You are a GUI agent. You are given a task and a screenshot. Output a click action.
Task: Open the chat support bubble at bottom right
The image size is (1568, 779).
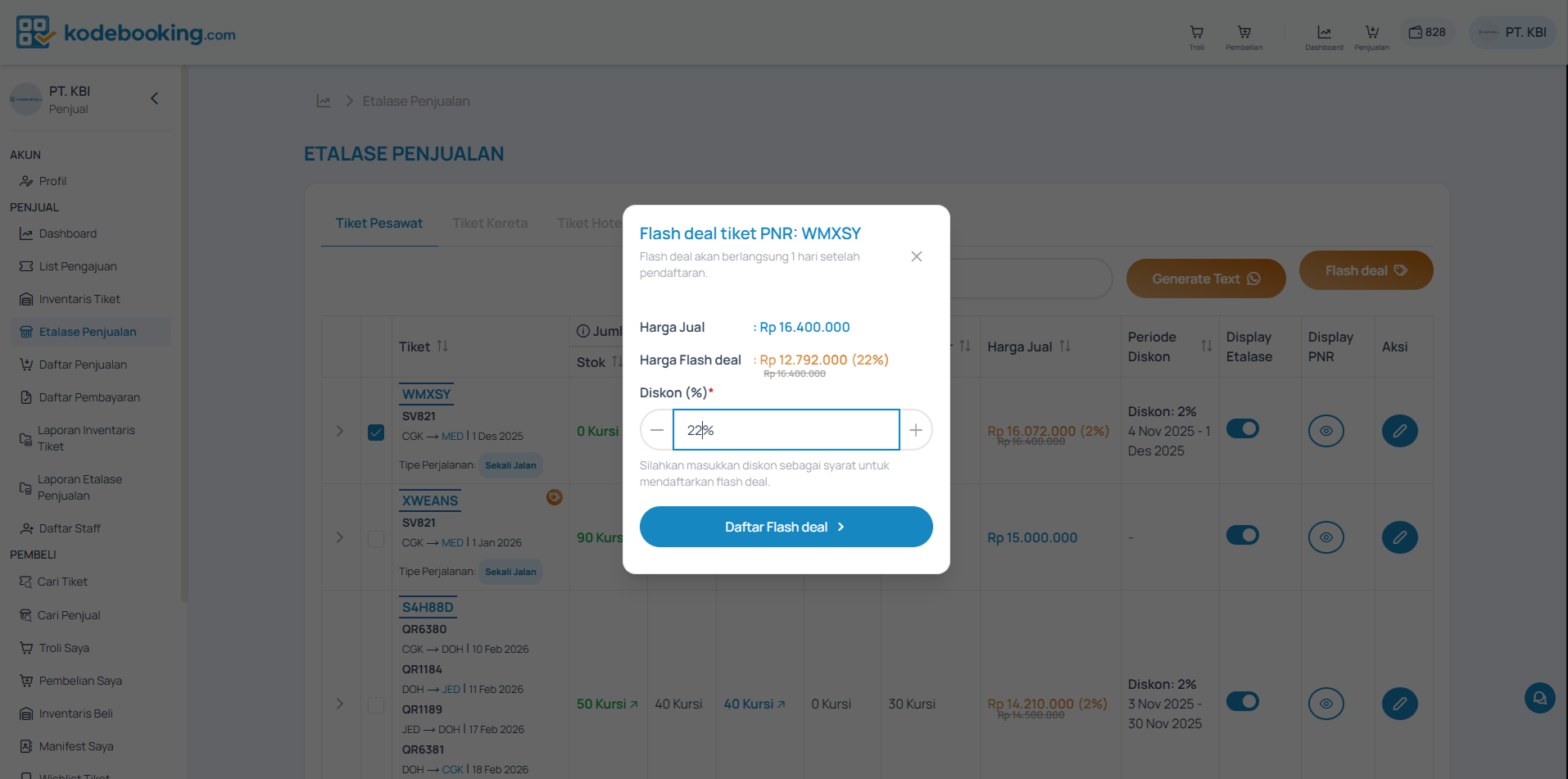[1539, 698]
